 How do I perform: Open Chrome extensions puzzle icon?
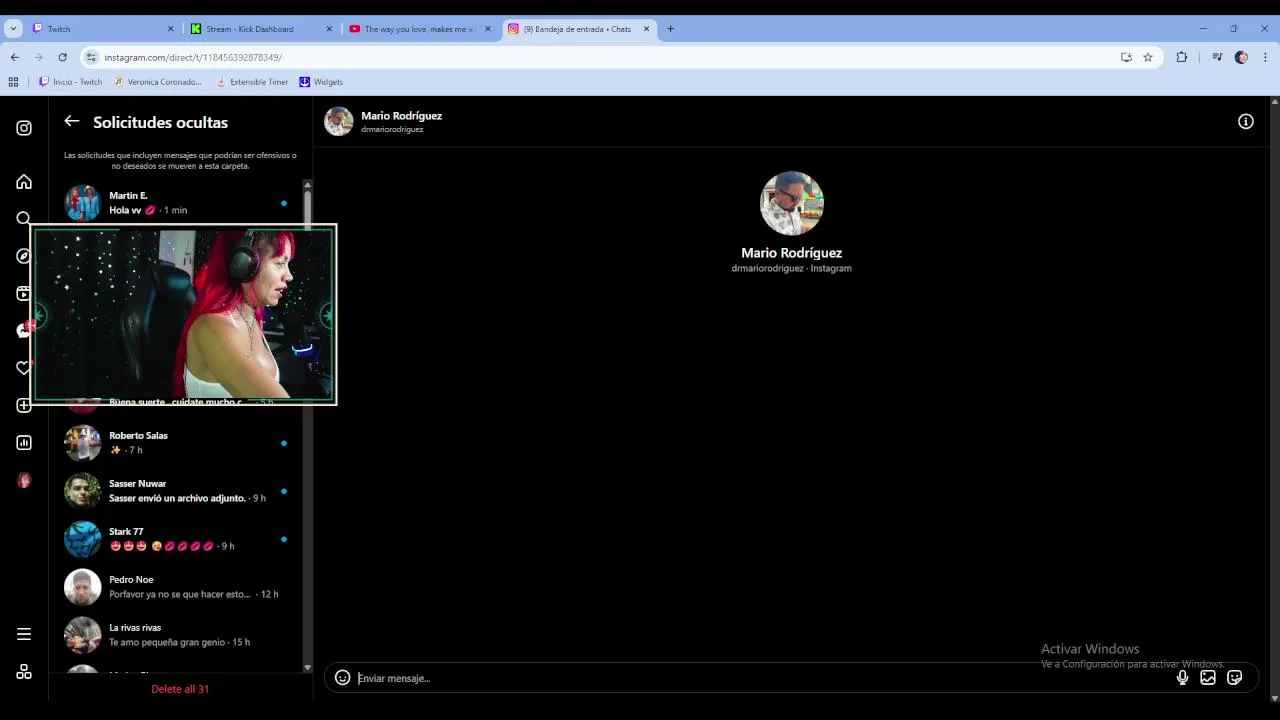coord(1182,57)
